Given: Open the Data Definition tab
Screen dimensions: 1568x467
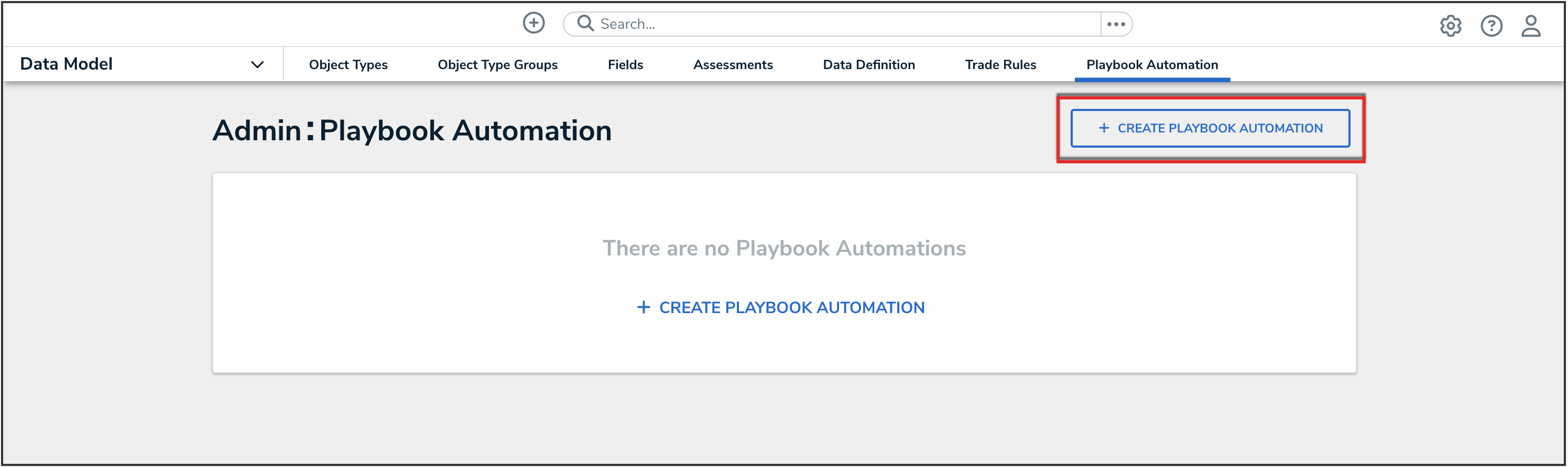Looking at the screenshot, I should click(x=868, y=65).
